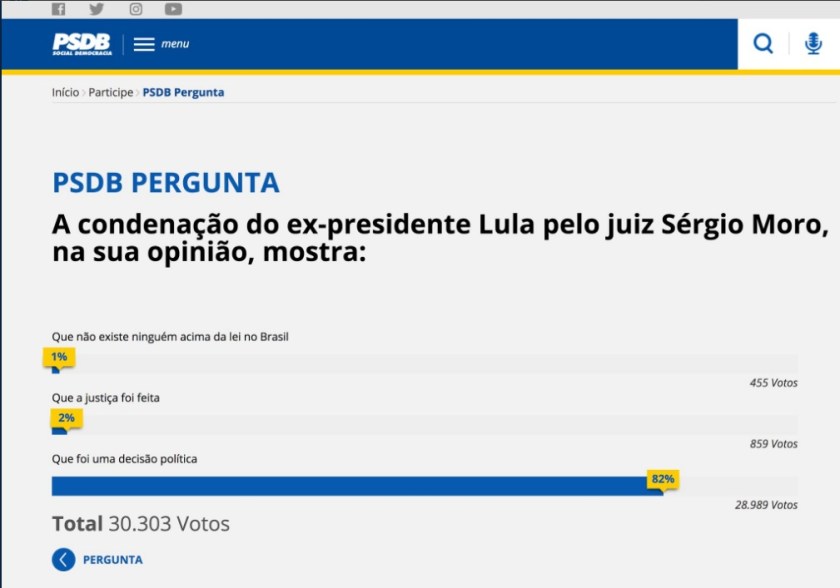Viewport: 840px width, 588px height.
Task: Click the 82% yellow percentage badge
Action: tap(662, 479)
